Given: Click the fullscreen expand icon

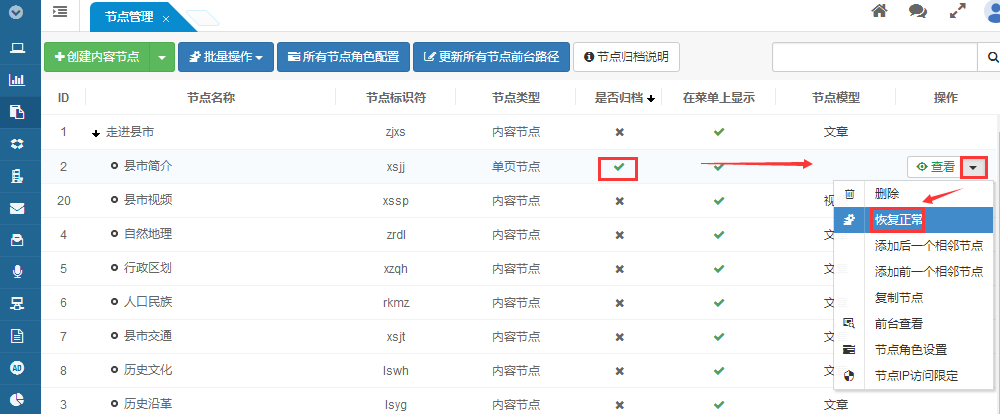Looking at the screenshot, I should pos(958,11).
